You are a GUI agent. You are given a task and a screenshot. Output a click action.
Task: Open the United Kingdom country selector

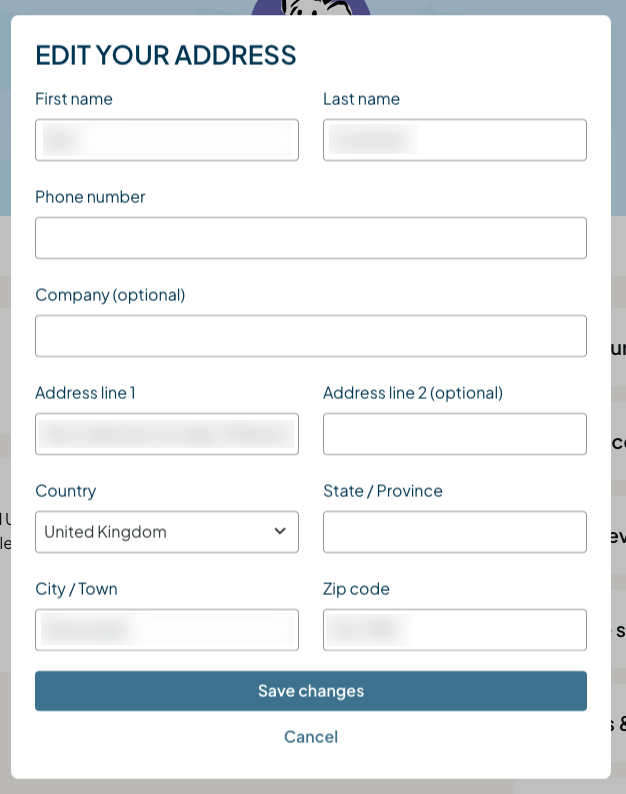coord(167,532)
